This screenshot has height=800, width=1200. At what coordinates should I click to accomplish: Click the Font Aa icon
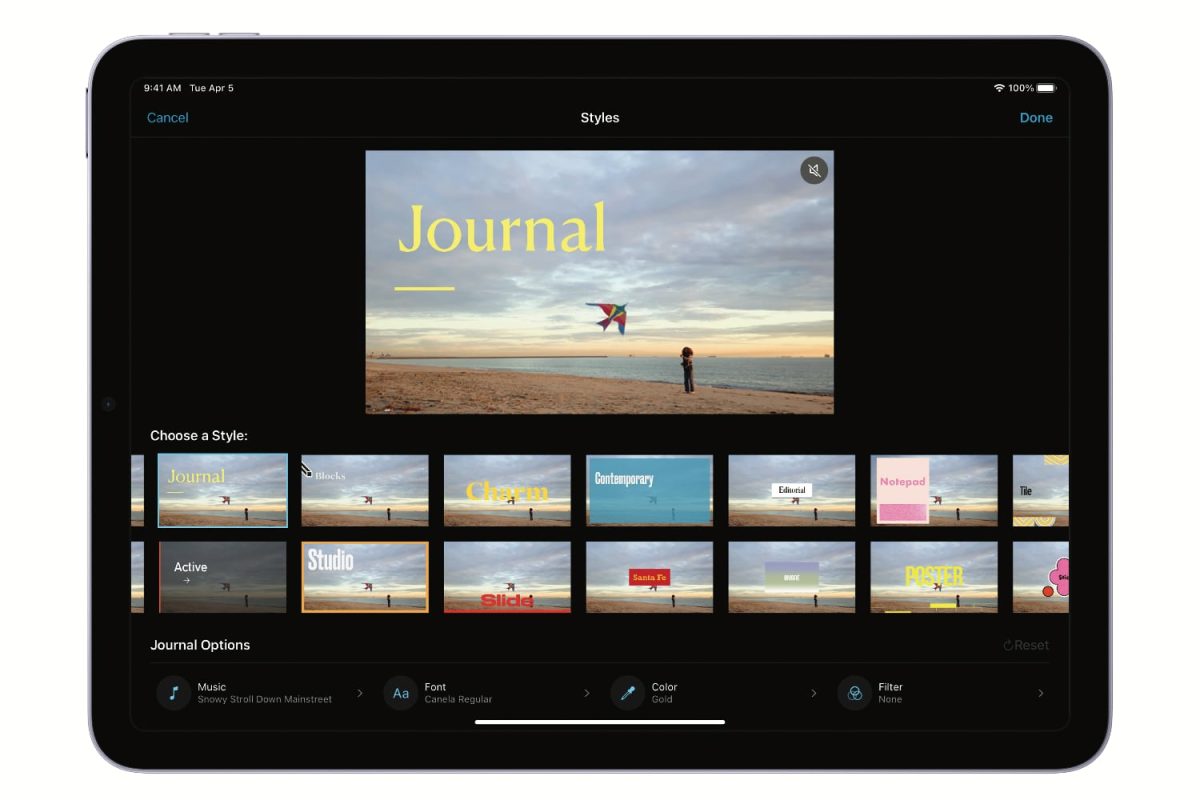tap(400, 693)
